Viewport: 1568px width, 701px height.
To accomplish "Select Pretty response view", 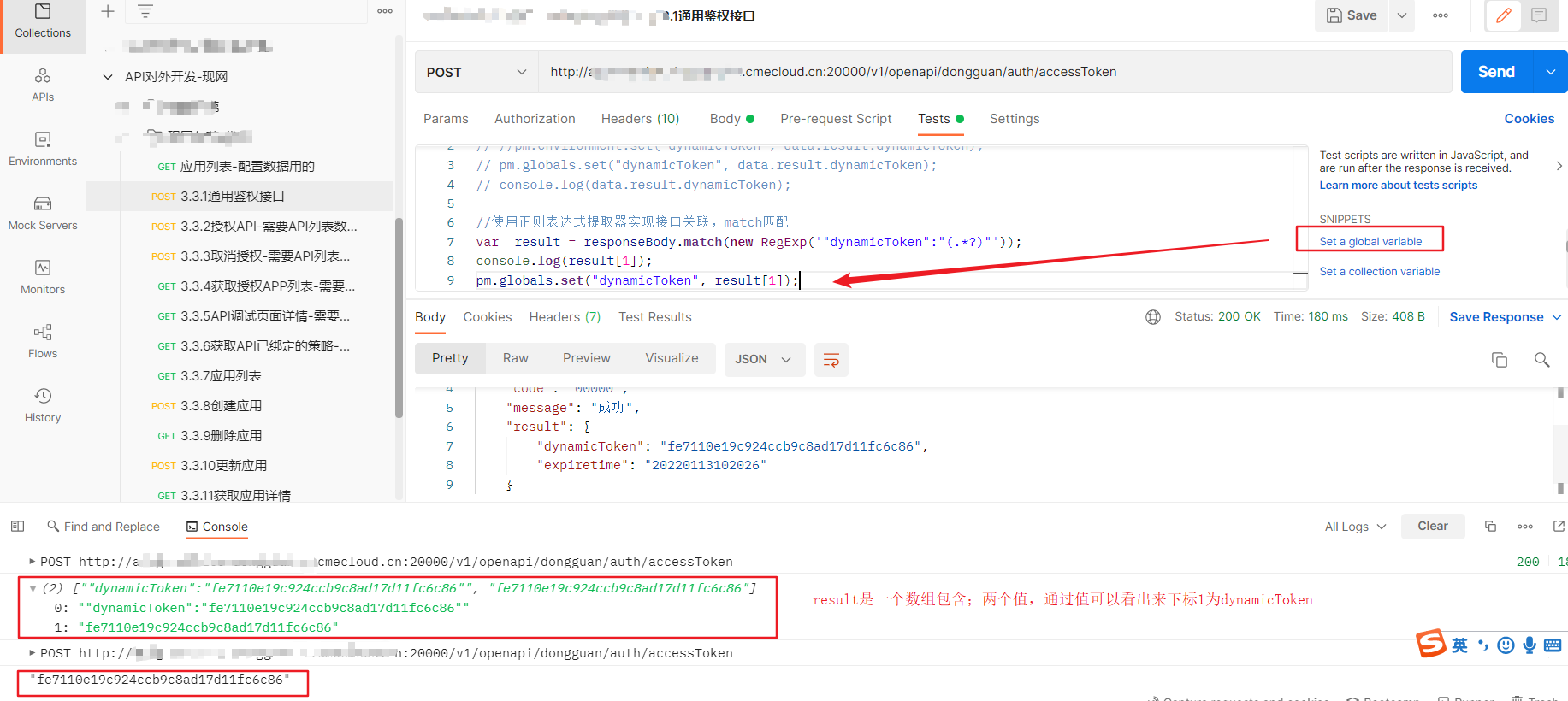I will pyautogui.click(x=450, y=358).
